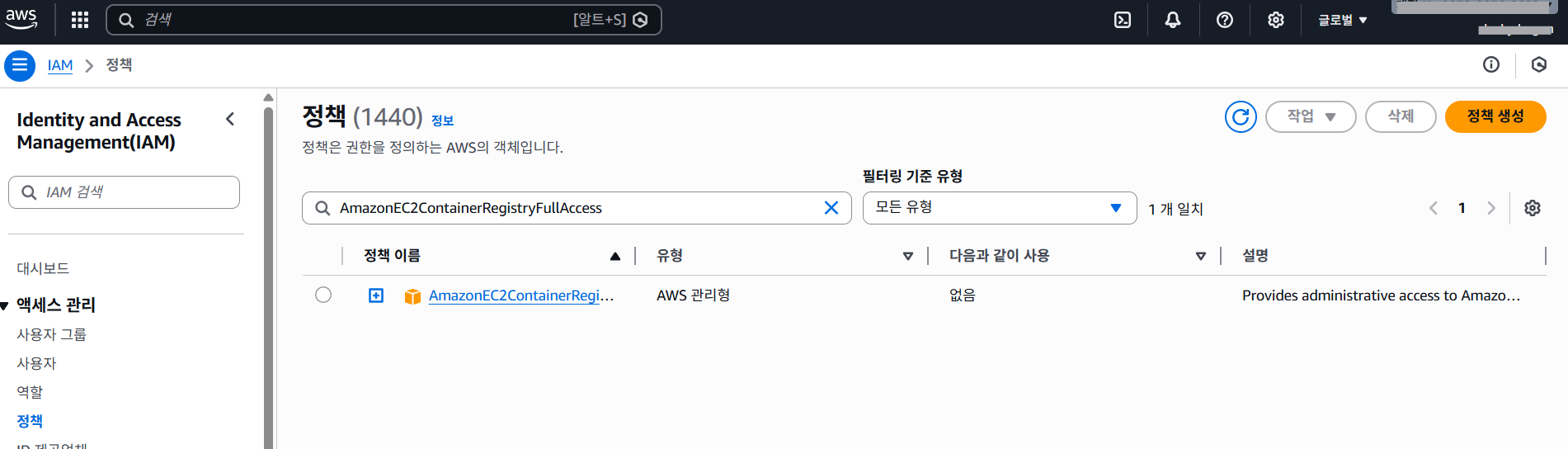
Task: Select the AmazonEC2ContainerRegistryFullAccess policy radio button
Action: pos(323,295)
